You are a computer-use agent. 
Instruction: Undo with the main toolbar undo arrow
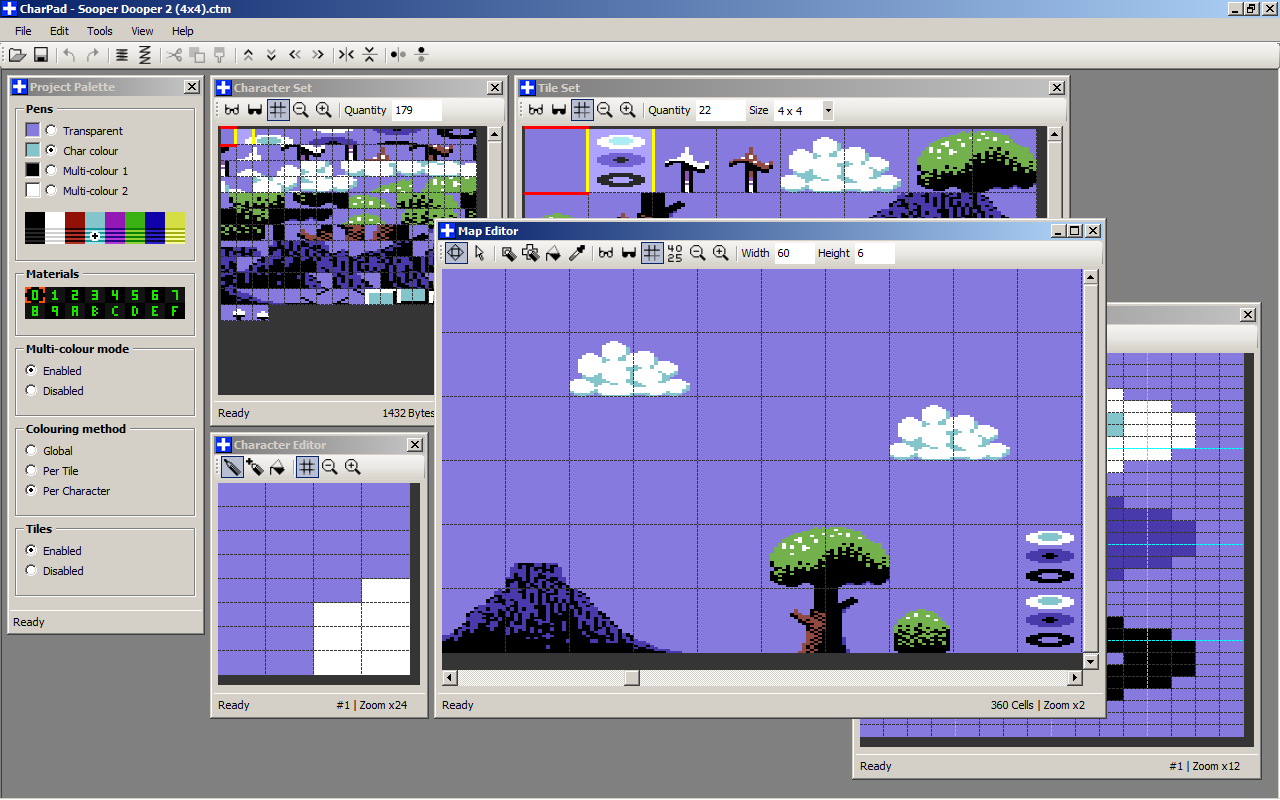[69, 55]
